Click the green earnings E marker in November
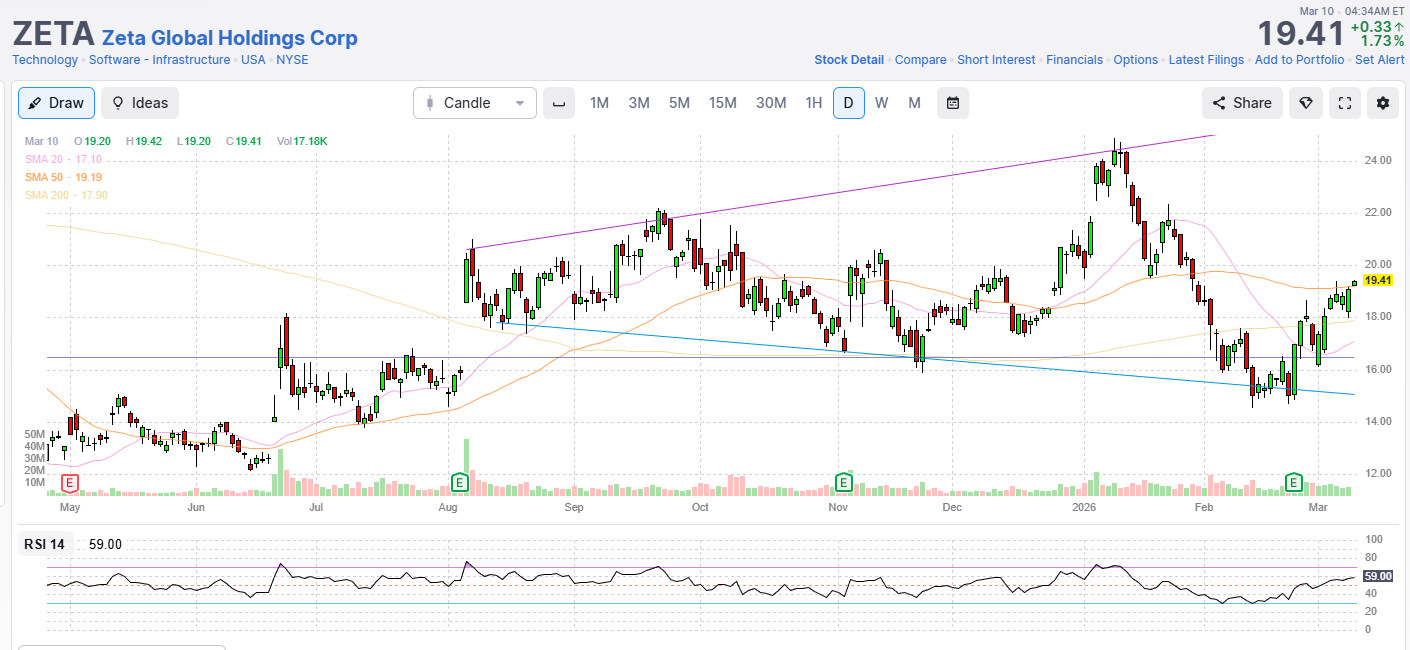1410x650 pixels. (x=843, y=483)
